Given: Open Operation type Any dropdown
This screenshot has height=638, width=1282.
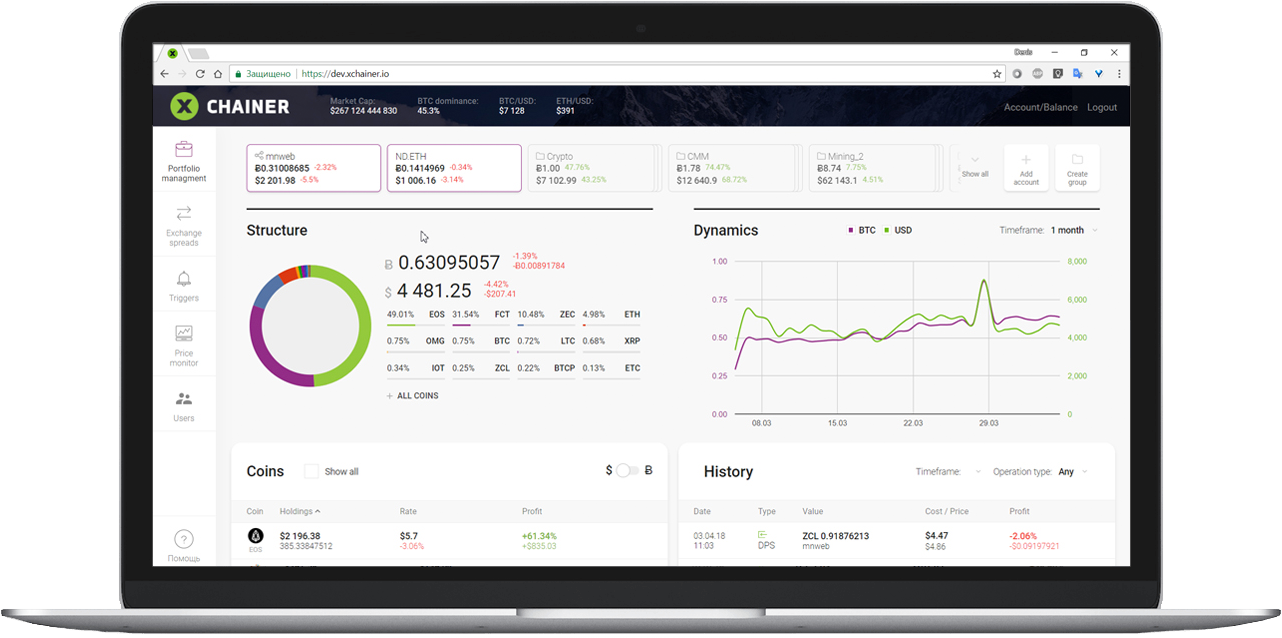Looking at the screenshot, I should (1072, 472).
